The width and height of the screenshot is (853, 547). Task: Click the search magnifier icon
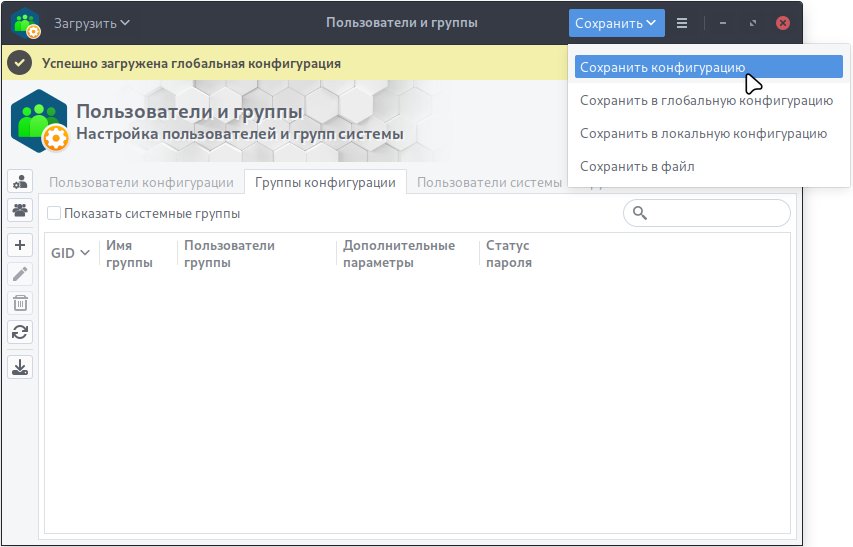(x=640, y=213)
